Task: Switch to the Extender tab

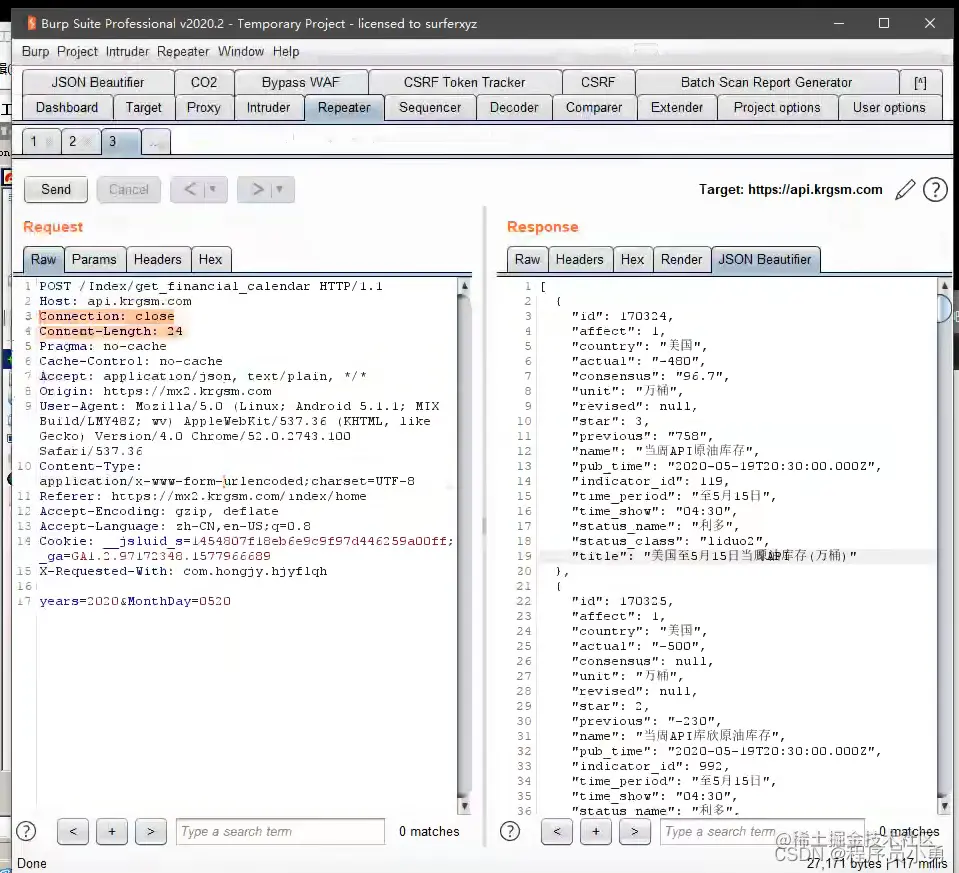Action: [676, 108]
